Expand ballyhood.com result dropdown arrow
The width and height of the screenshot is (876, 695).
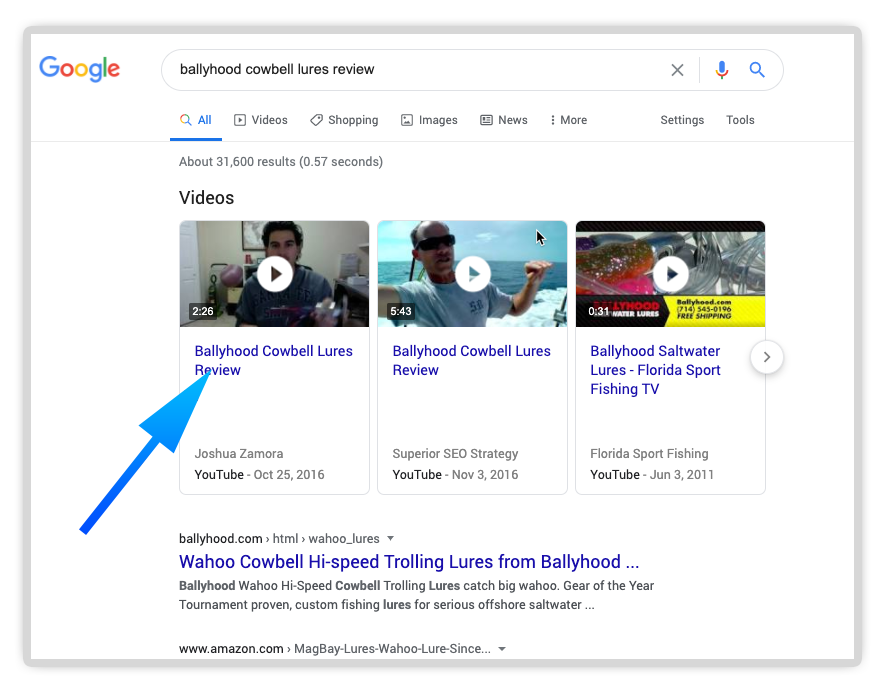tap(391, 538)
